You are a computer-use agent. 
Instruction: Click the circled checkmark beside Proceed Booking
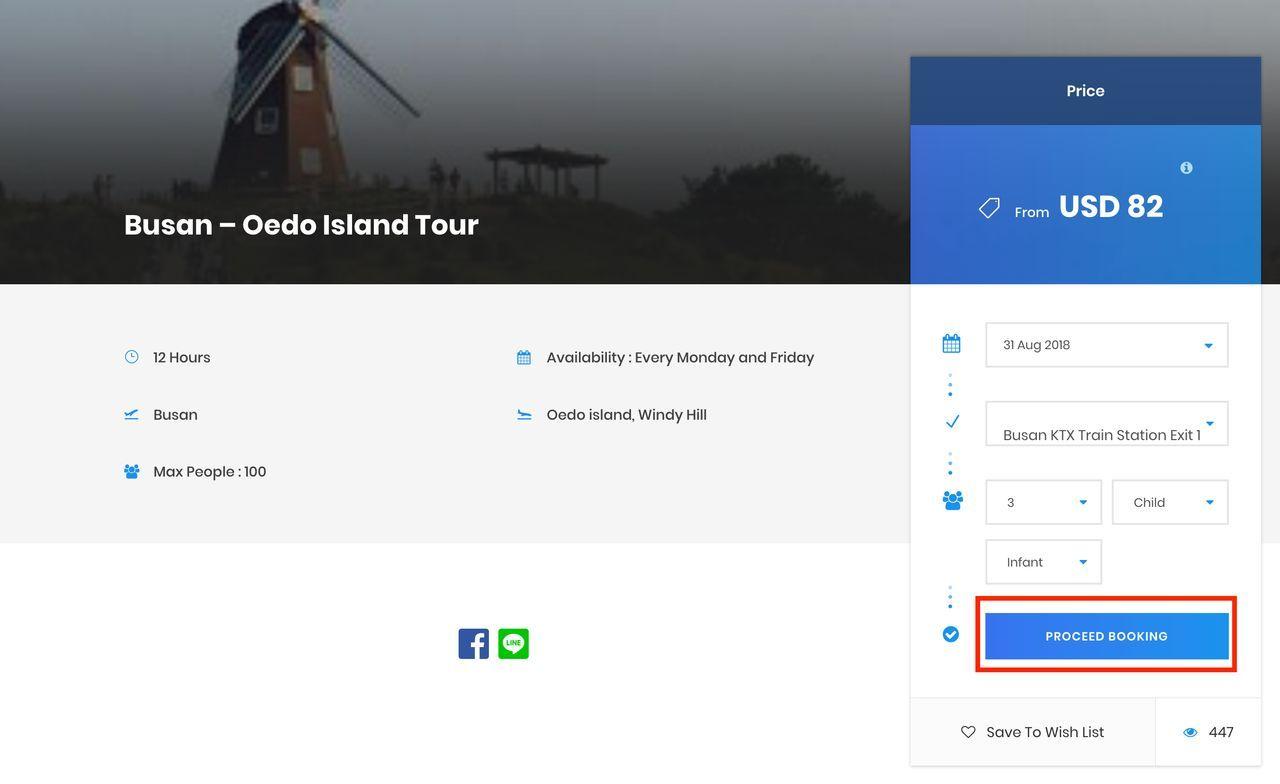click(951, 634)
